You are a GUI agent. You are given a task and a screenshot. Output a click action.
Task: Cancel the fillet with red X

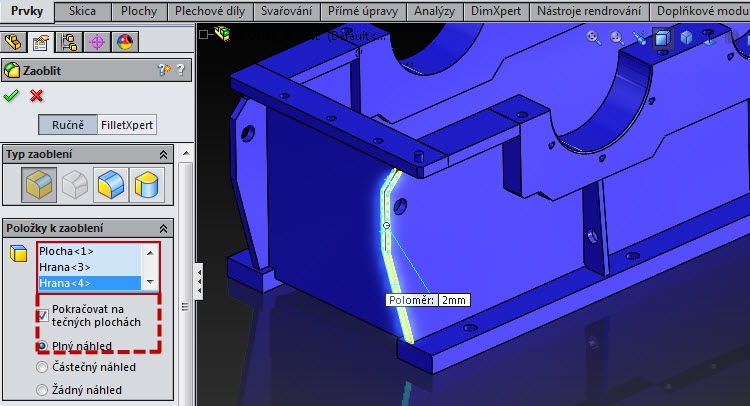[37, 96]
